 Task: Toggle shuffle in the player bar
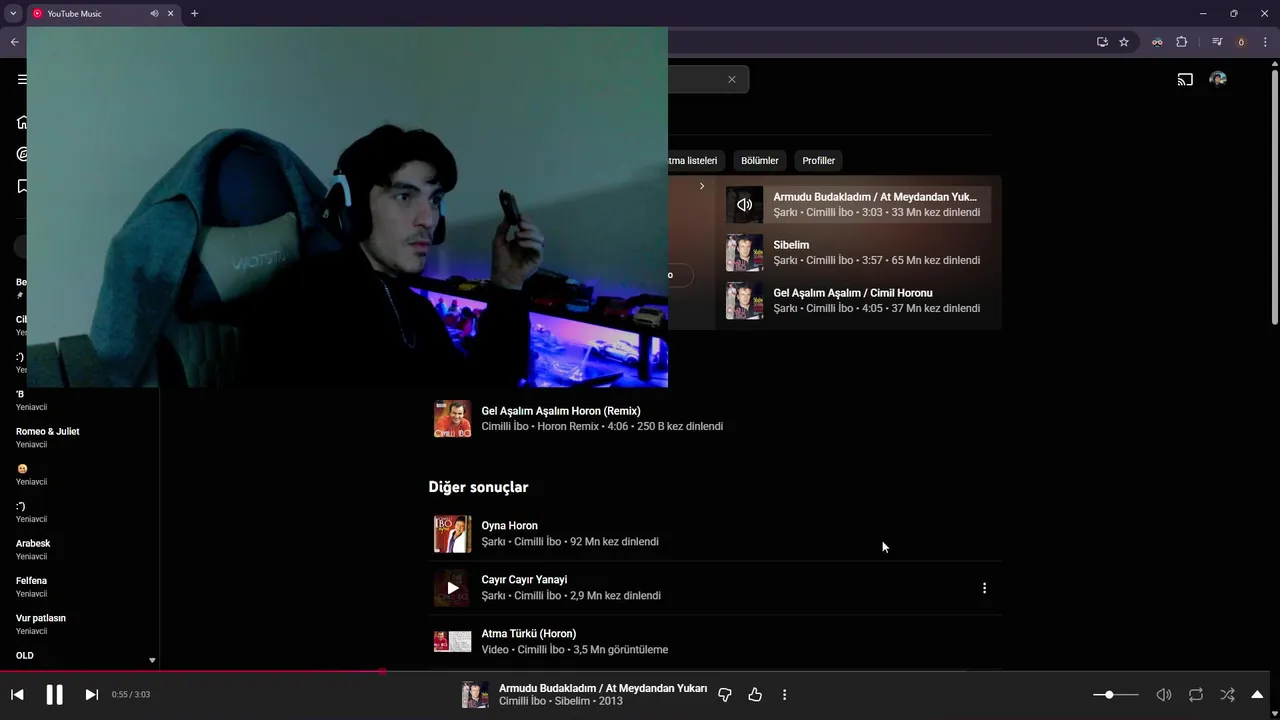pos(1227,694)
